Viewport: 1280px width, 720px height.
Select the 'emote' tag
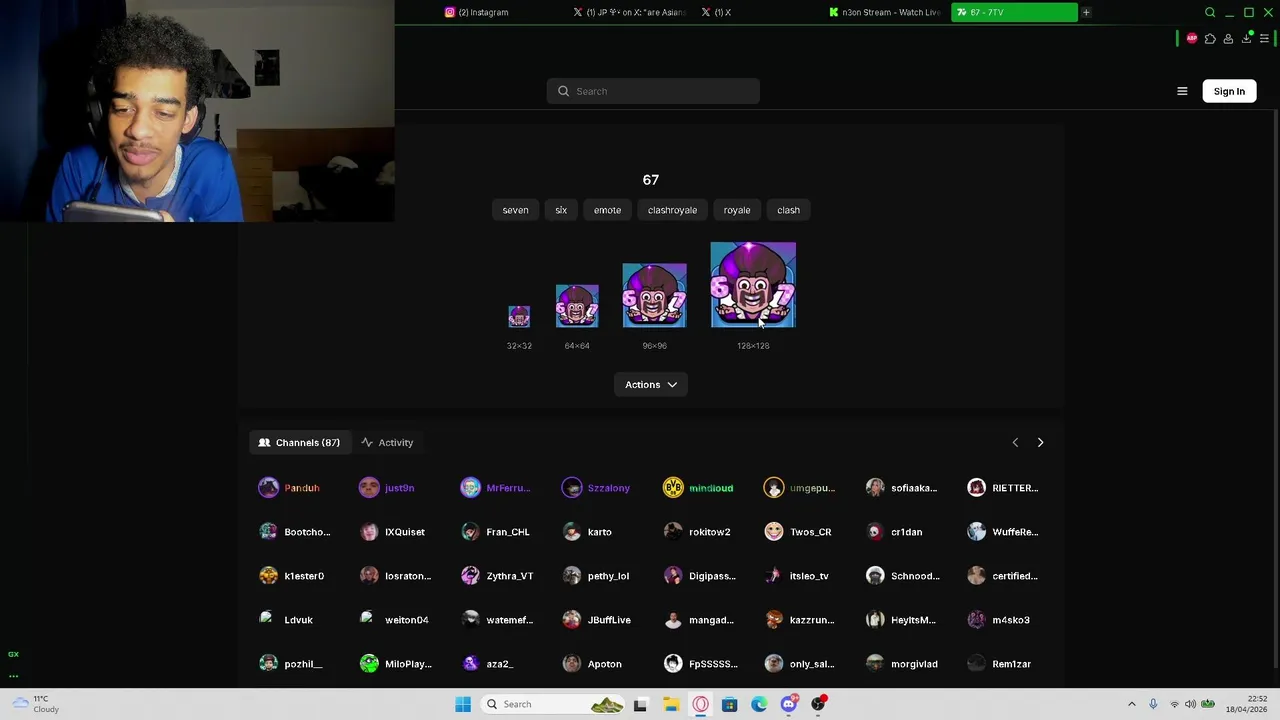[607, 210]
